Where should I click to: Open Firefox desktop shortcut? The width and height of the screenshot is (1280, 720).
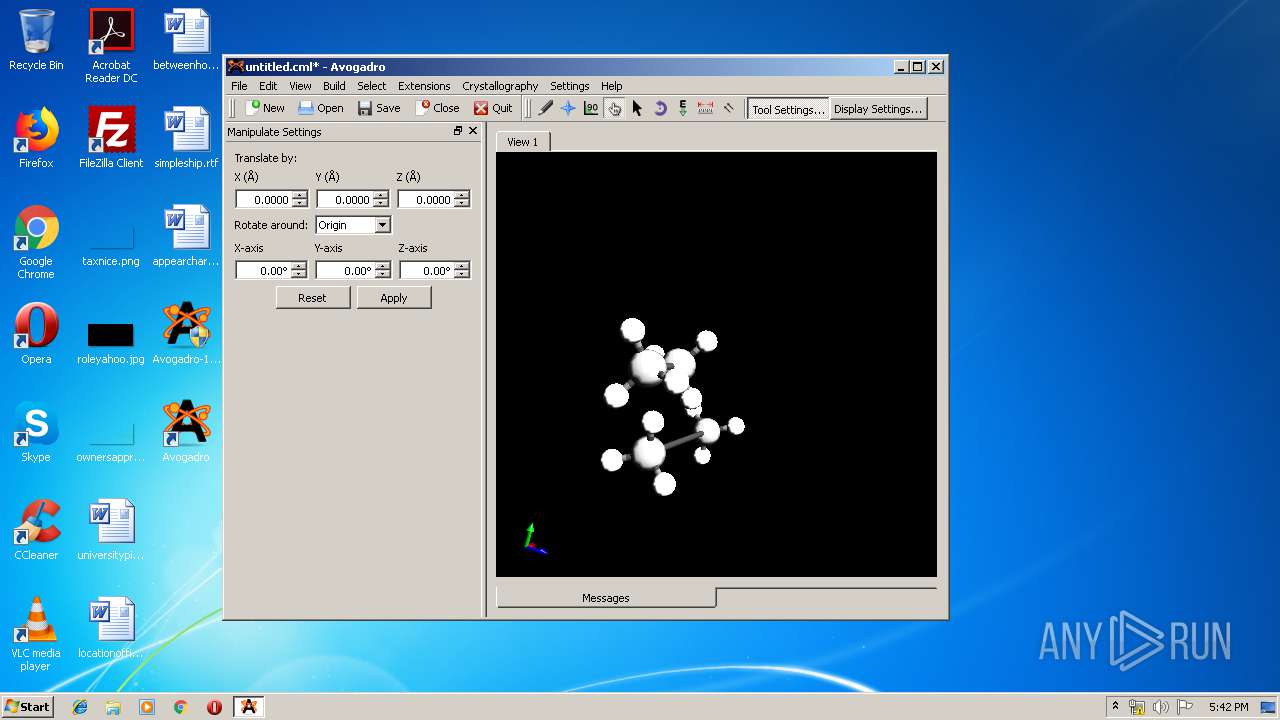36,139
